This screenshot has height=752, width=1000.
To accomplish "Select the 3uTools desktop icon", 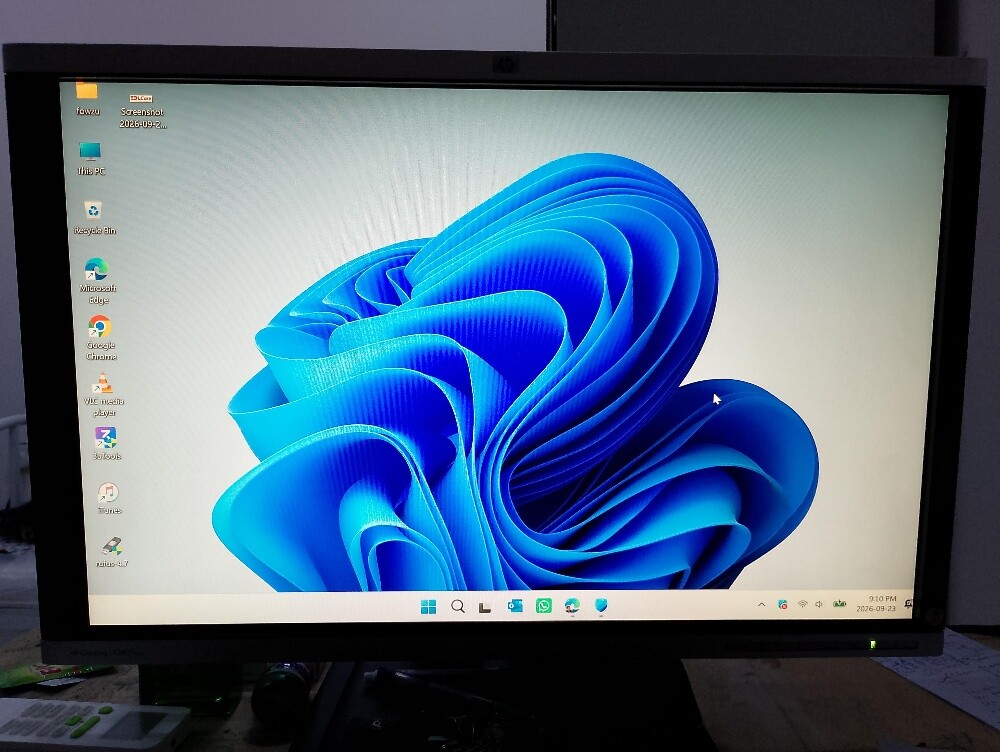I will click(x=105, y=438).
